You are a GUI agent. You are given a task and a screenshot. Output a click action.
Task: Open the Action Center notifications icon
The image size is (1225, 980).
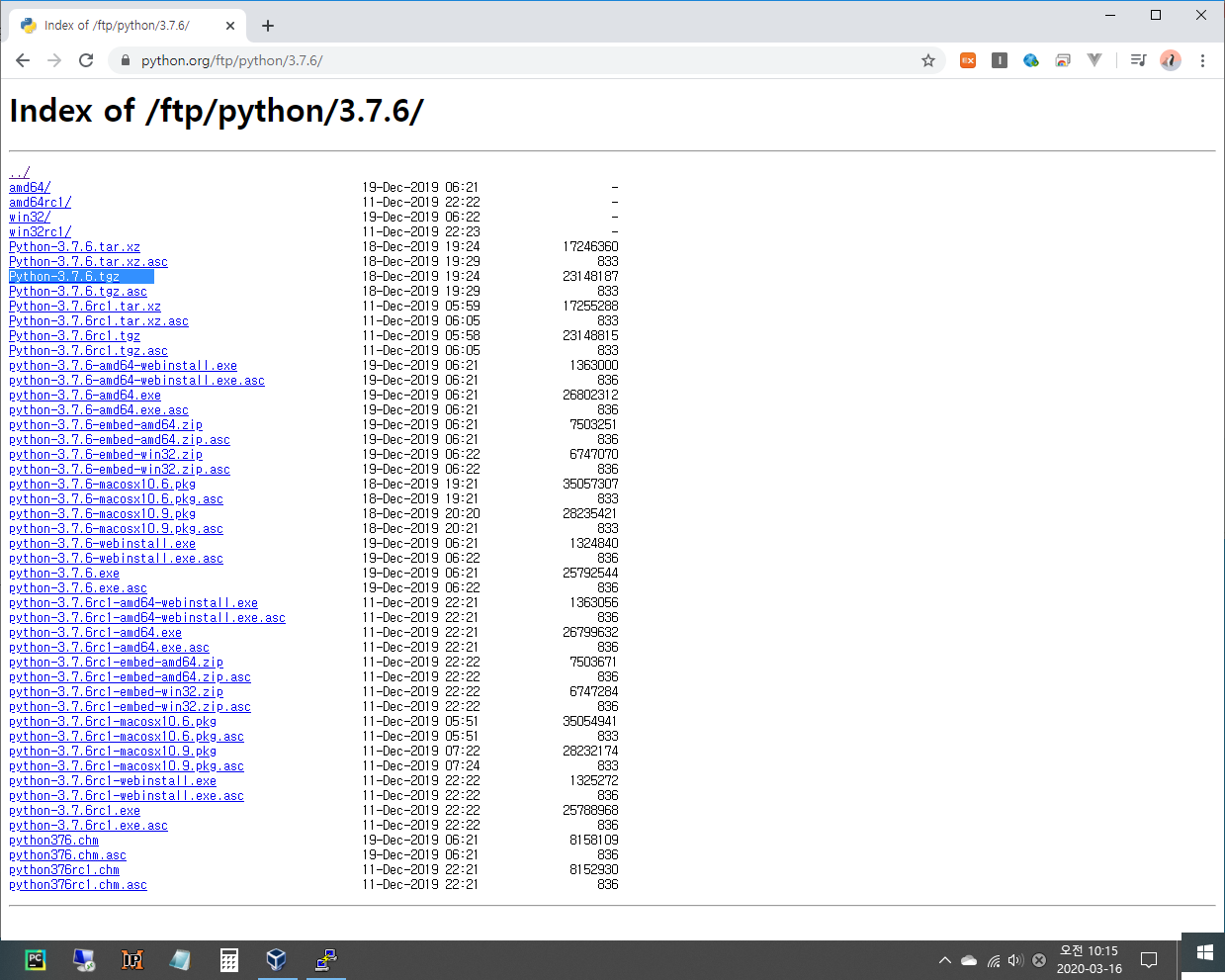(x=1149, y=960)
